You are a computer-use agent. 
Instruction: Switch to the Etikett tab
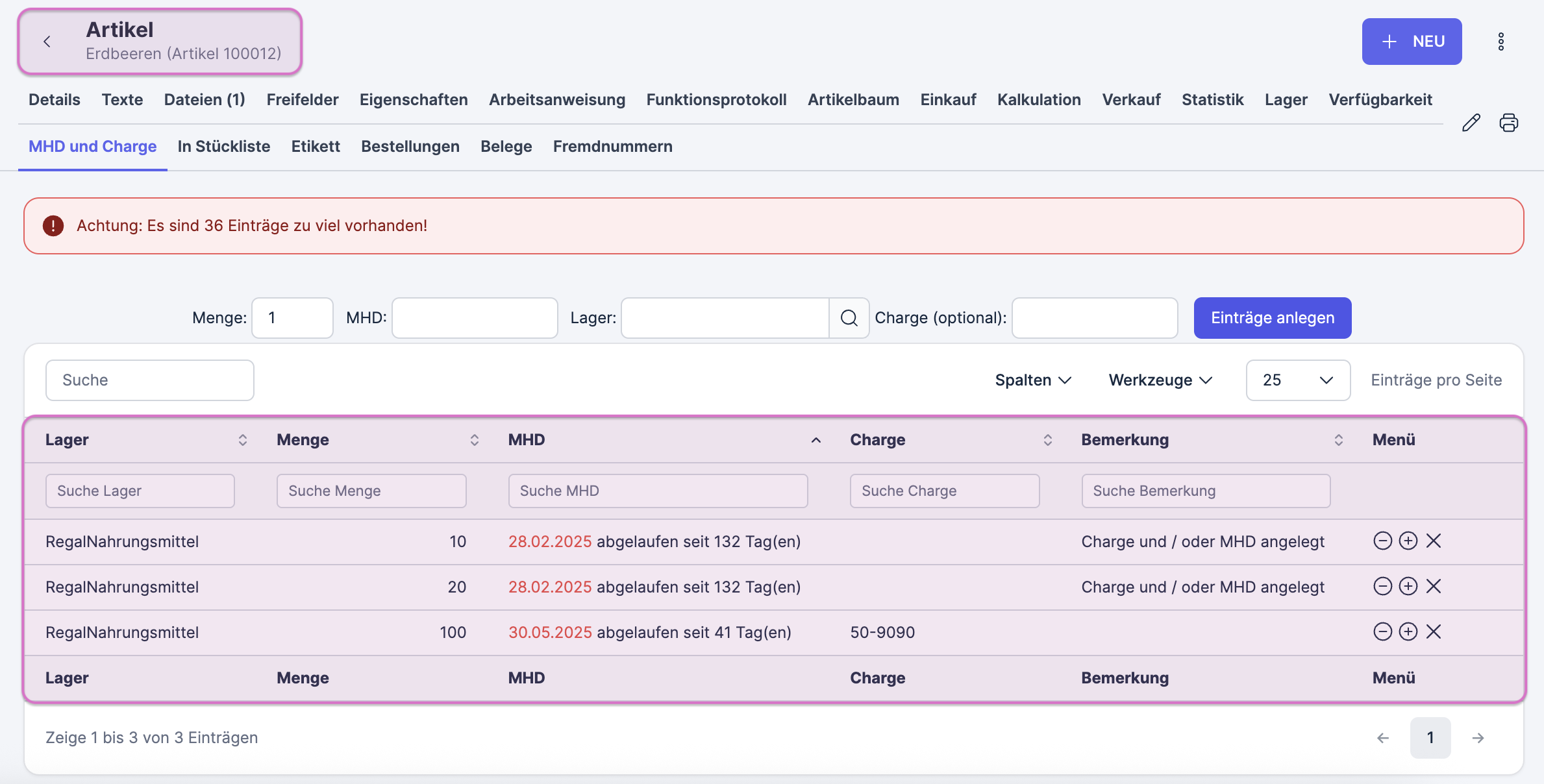tap(316, 147)
